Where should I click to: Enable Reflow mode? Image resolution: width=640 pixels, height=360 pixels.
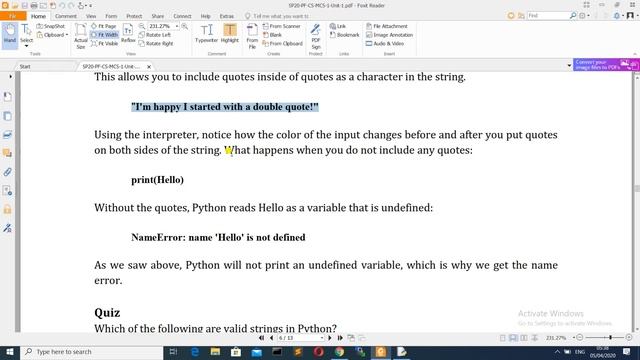pyautogui.click(x=128, y=34)
